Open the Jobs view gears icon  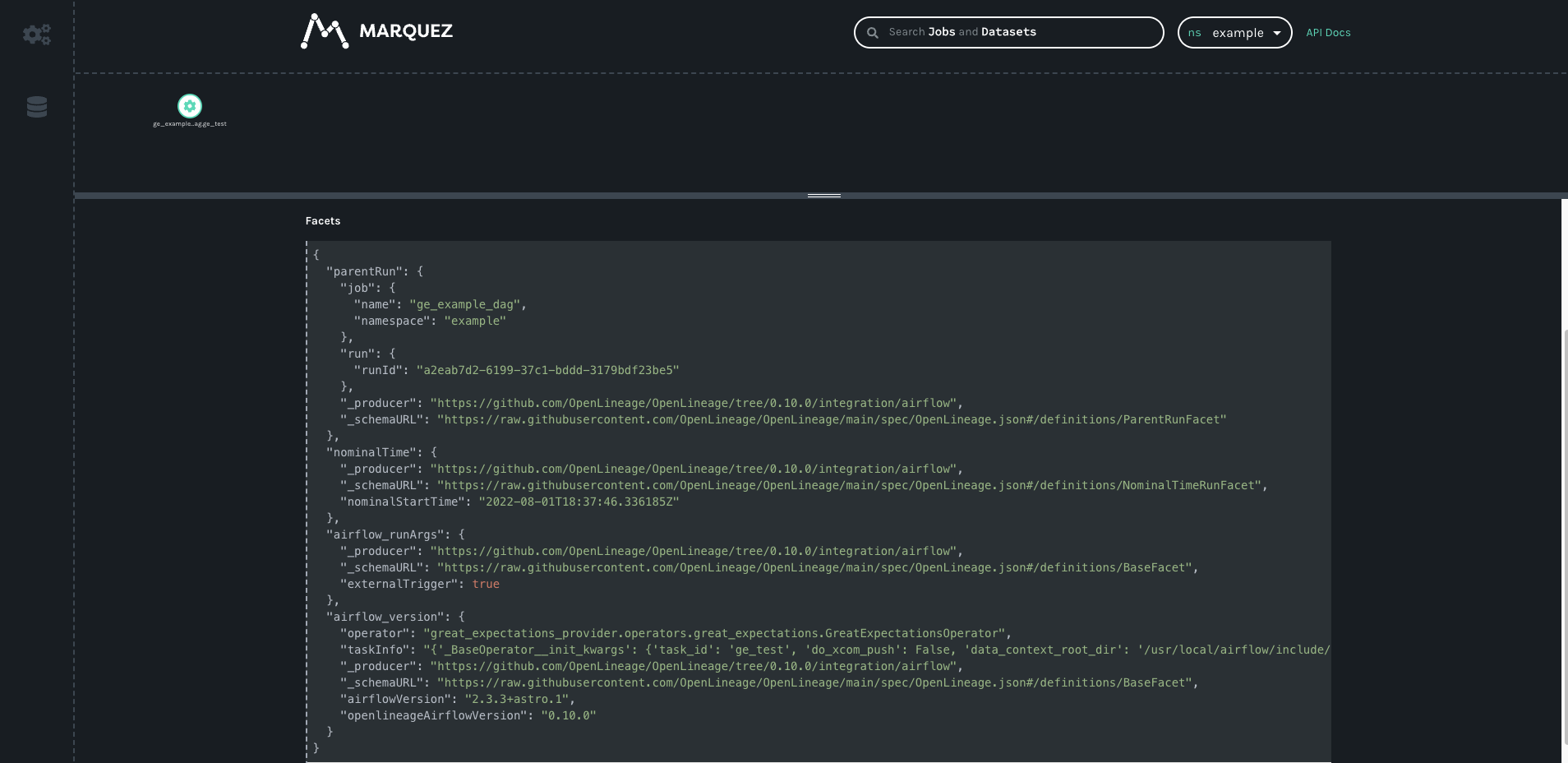click(37, 35)
